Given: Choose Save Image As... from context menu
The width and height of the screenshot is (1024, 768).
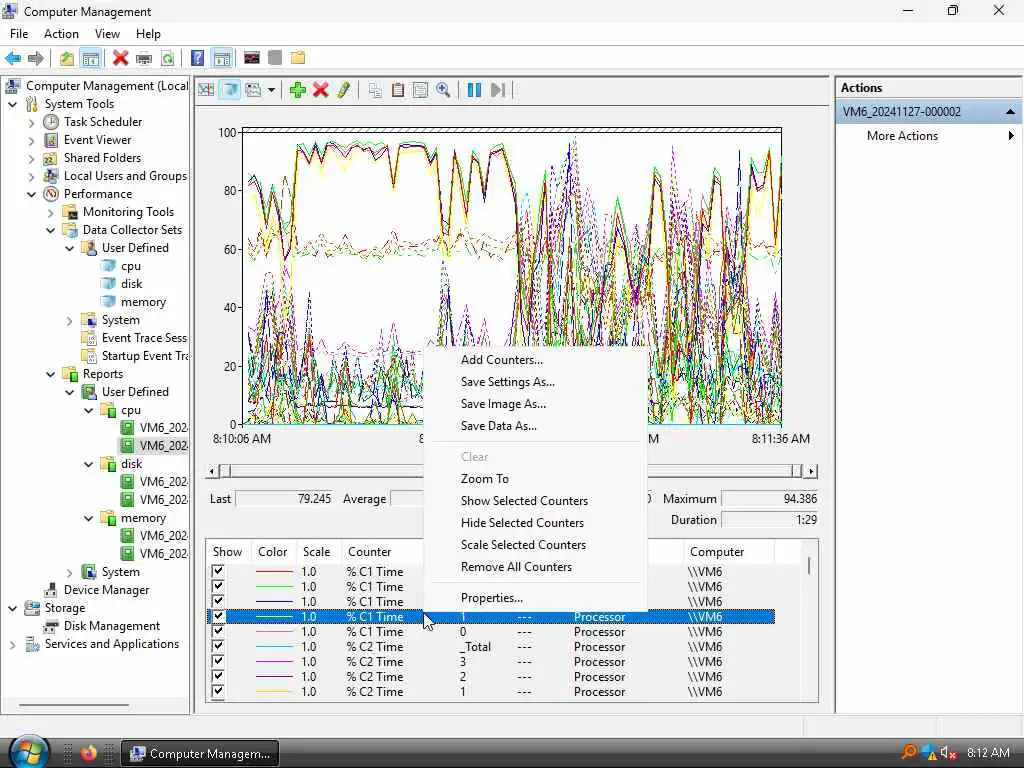Looking at the screenshot, I should (x=503, y=404).
